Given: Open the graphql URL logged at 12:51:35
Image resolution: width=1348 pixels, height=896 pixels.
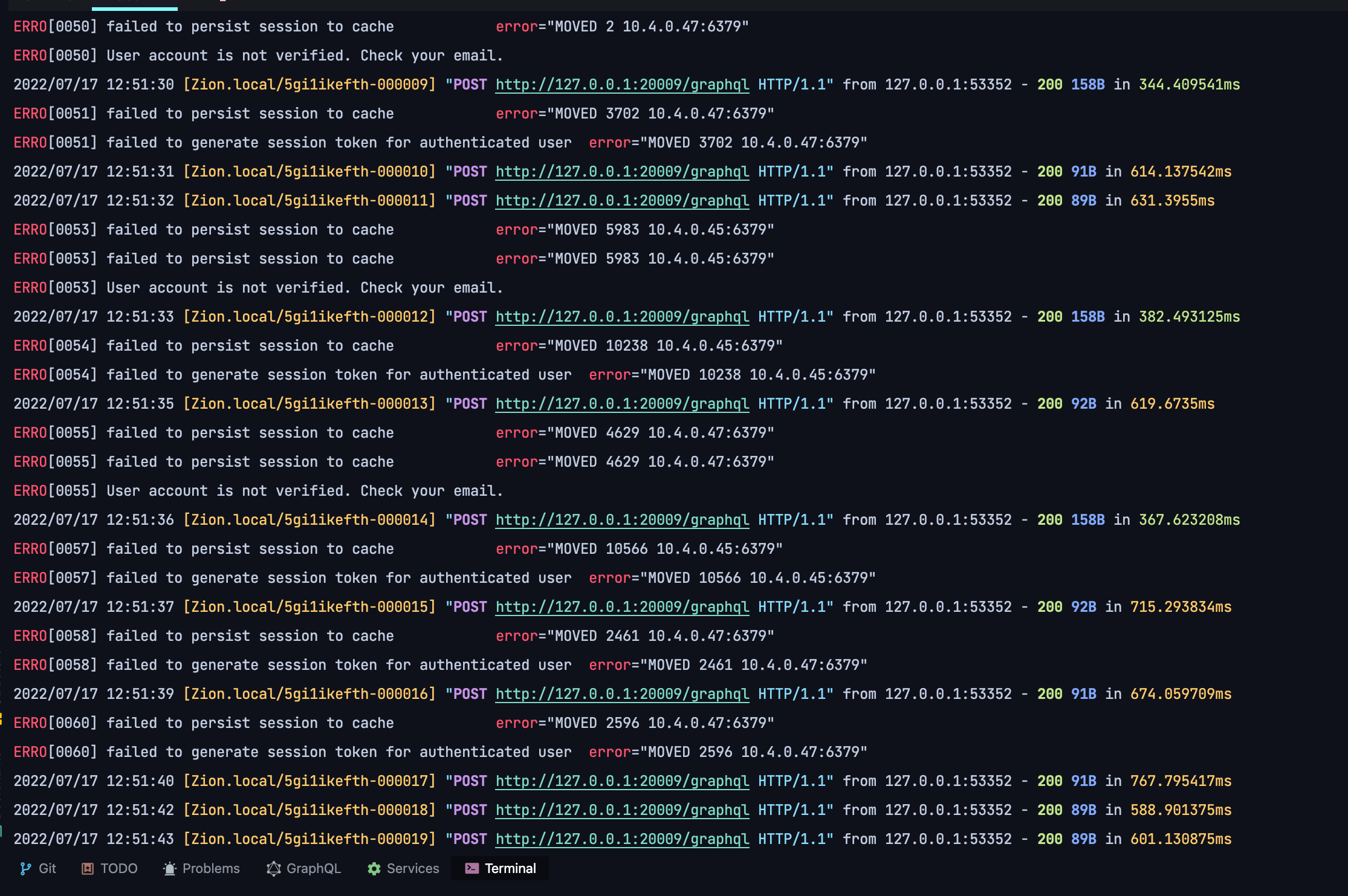Looking at the screenshot, I should (622, 404).
